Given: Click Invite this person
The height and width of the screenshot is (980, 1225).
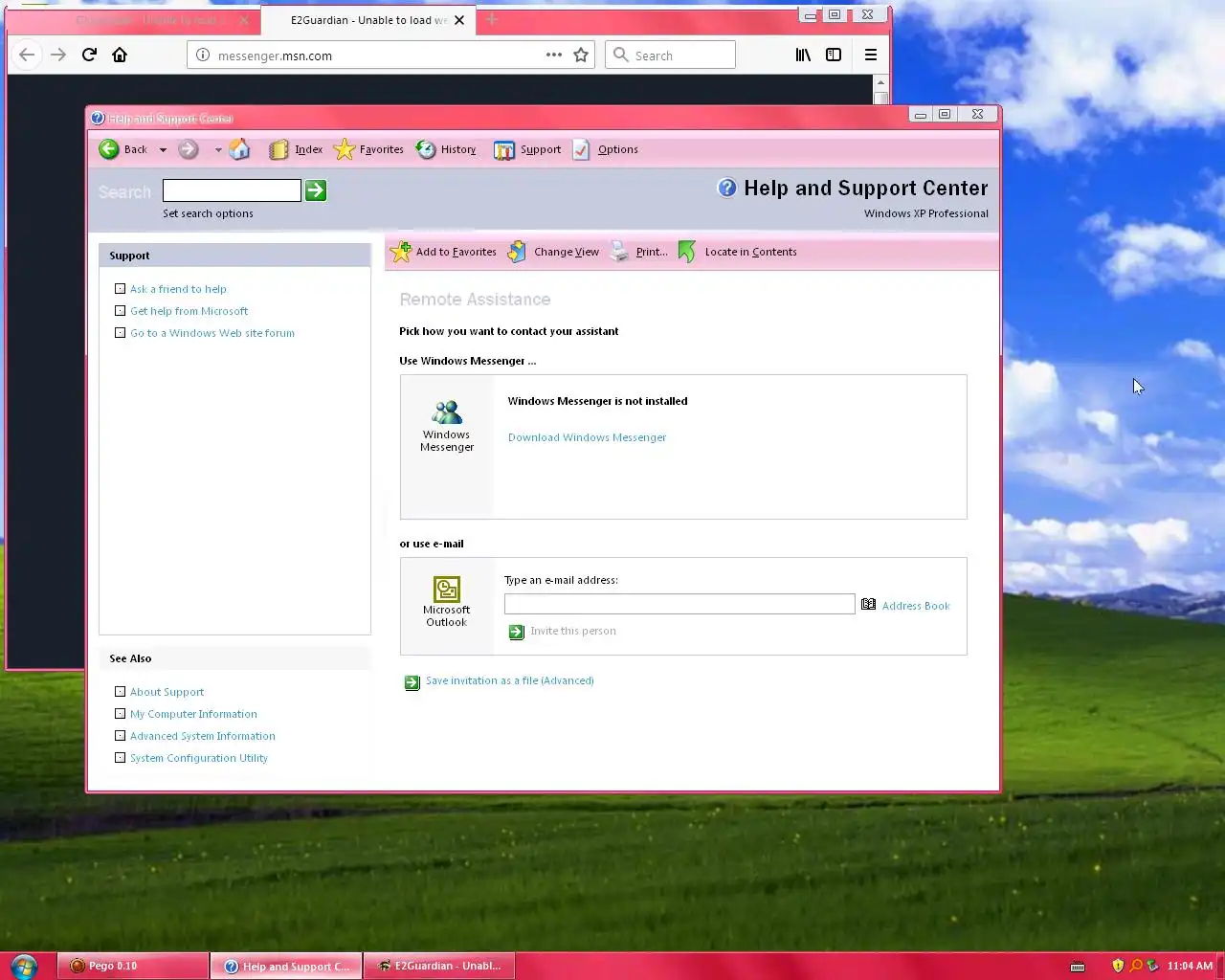Looking at the screenshot, I should (573, 631).
